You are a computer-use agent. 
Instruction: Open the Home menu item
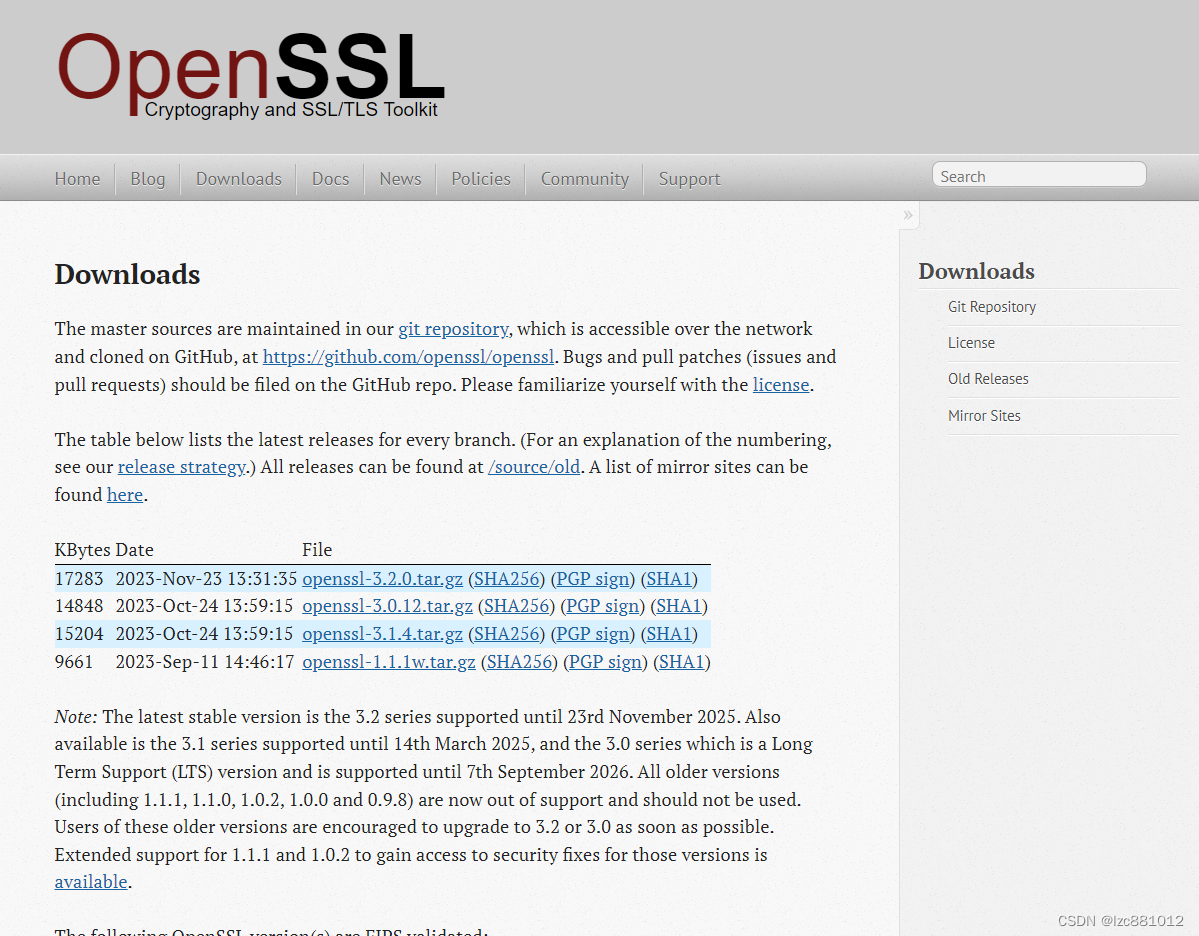coord(77,178)
